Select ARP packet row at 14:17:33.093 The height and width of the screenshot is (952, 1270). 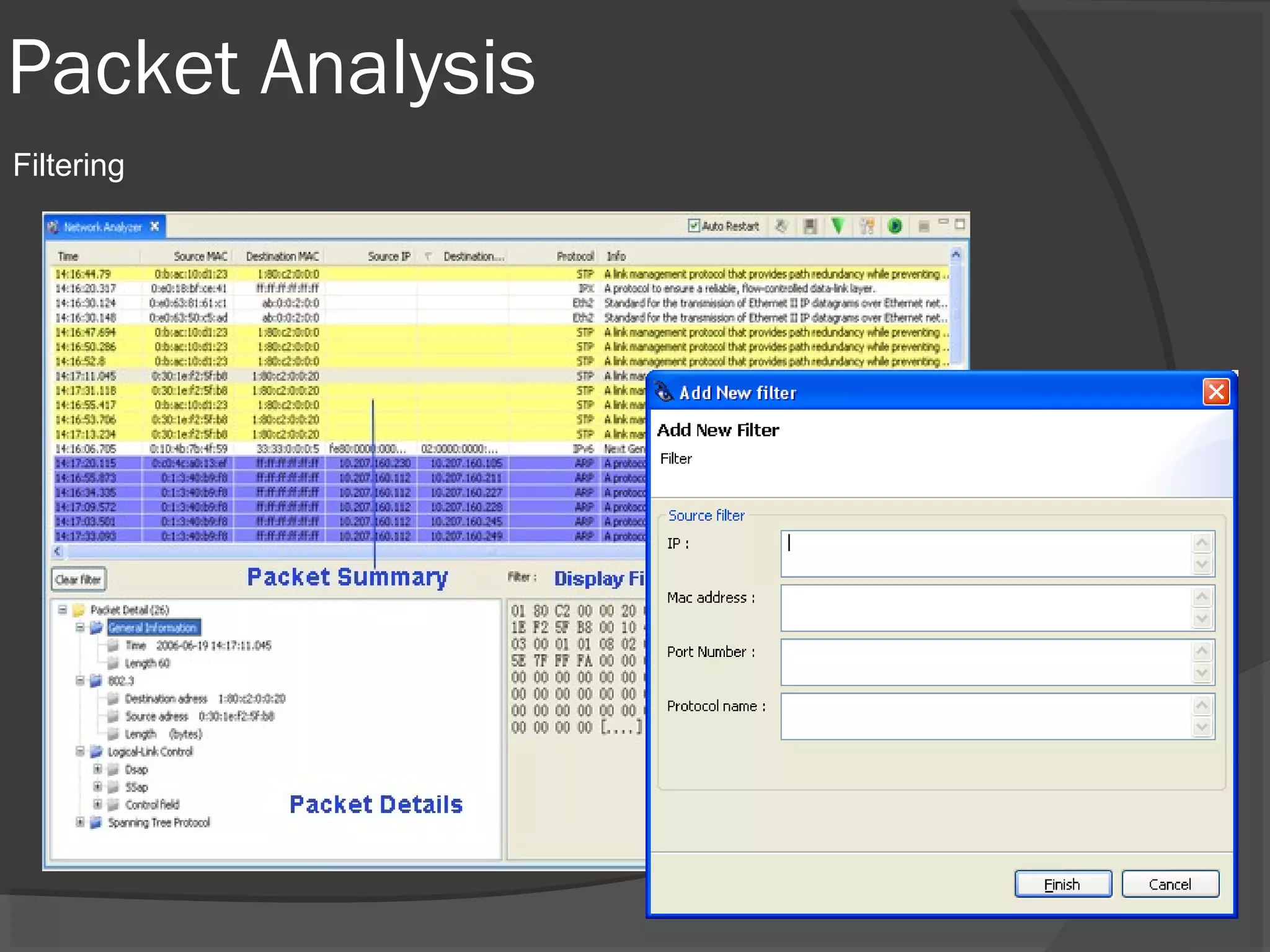[349, 535]
